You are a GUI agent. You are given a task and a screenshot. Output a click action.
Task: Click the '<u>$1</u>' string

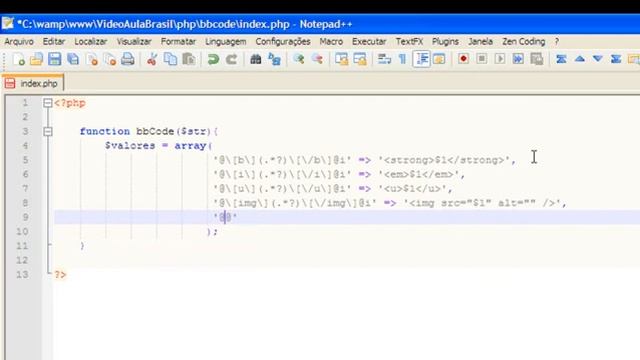412,189
